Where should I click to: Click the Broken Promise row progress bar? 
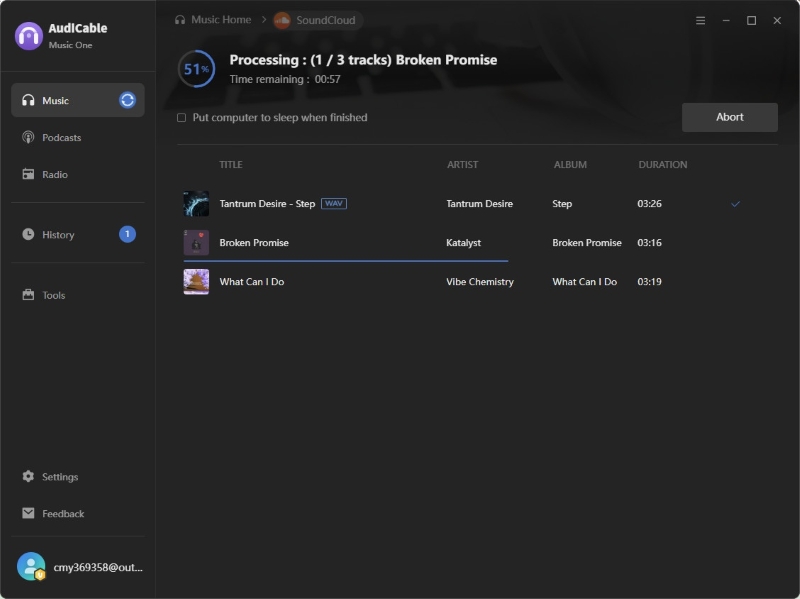click(345, 261)
